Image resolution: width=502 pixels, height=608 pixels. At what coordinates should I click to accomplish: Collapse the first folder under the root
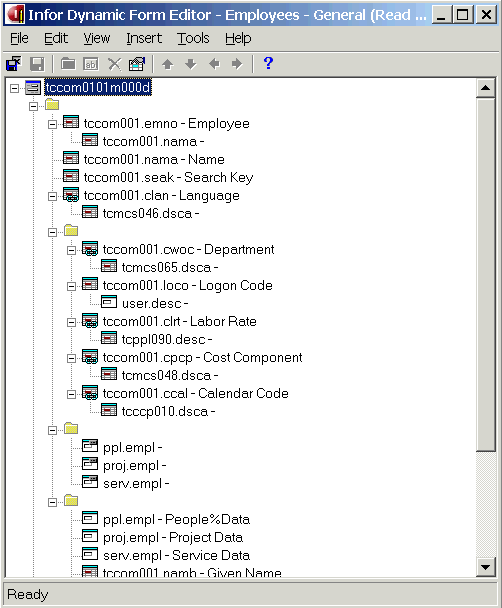(x=33, y=106)
